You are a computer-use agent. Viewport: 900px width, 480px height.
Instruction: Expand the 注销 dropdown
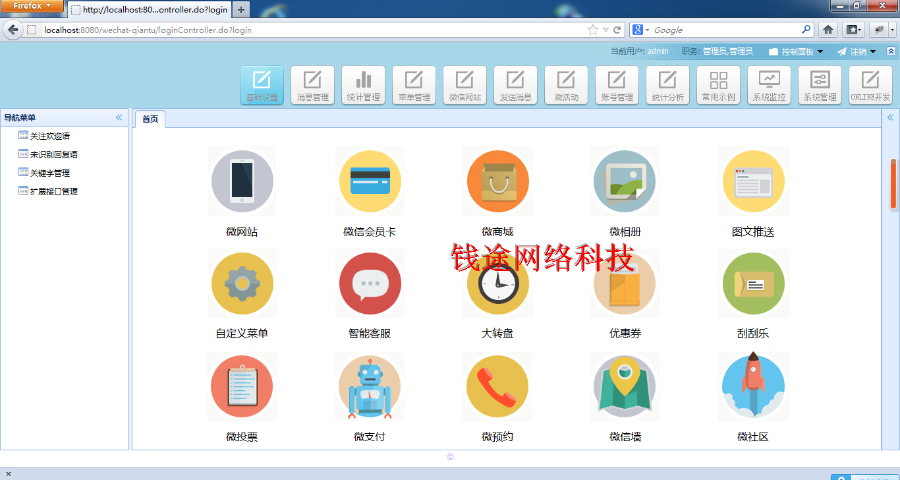point(857,52)
